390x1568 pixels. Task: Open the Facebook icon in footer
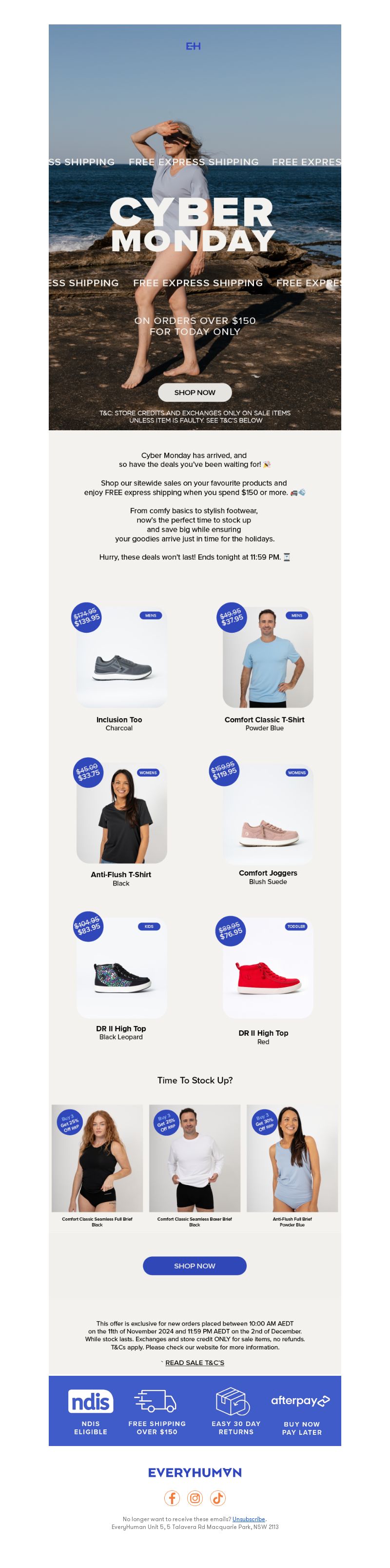point(172,1498)
